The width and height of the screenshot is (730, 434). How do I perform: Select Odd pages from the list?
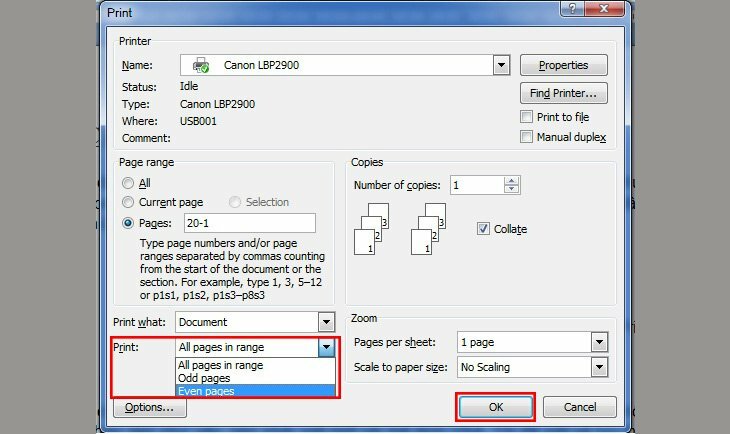point(207,379)
